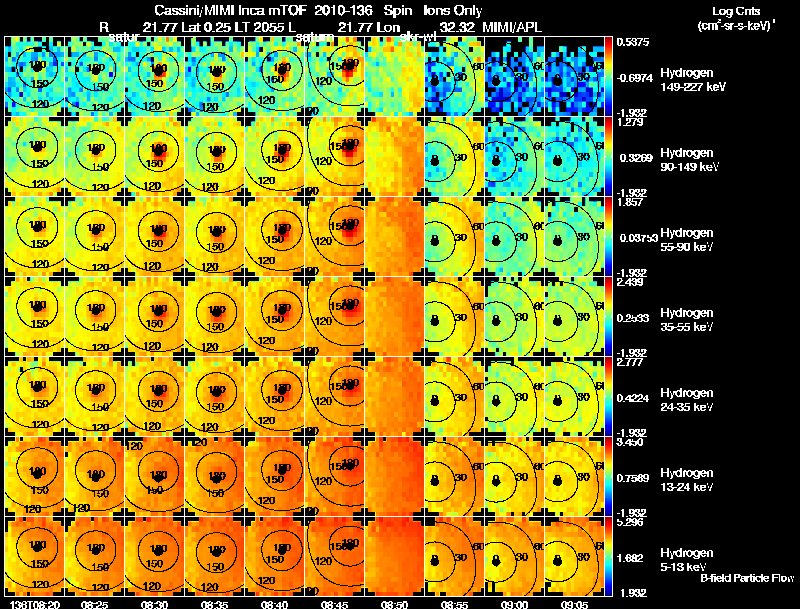Image resolution: width=800 pixels, height=609 pixels.
Task: Click the color bar beside Hydrogen 55-90 keV
Action: coord(608,236)
